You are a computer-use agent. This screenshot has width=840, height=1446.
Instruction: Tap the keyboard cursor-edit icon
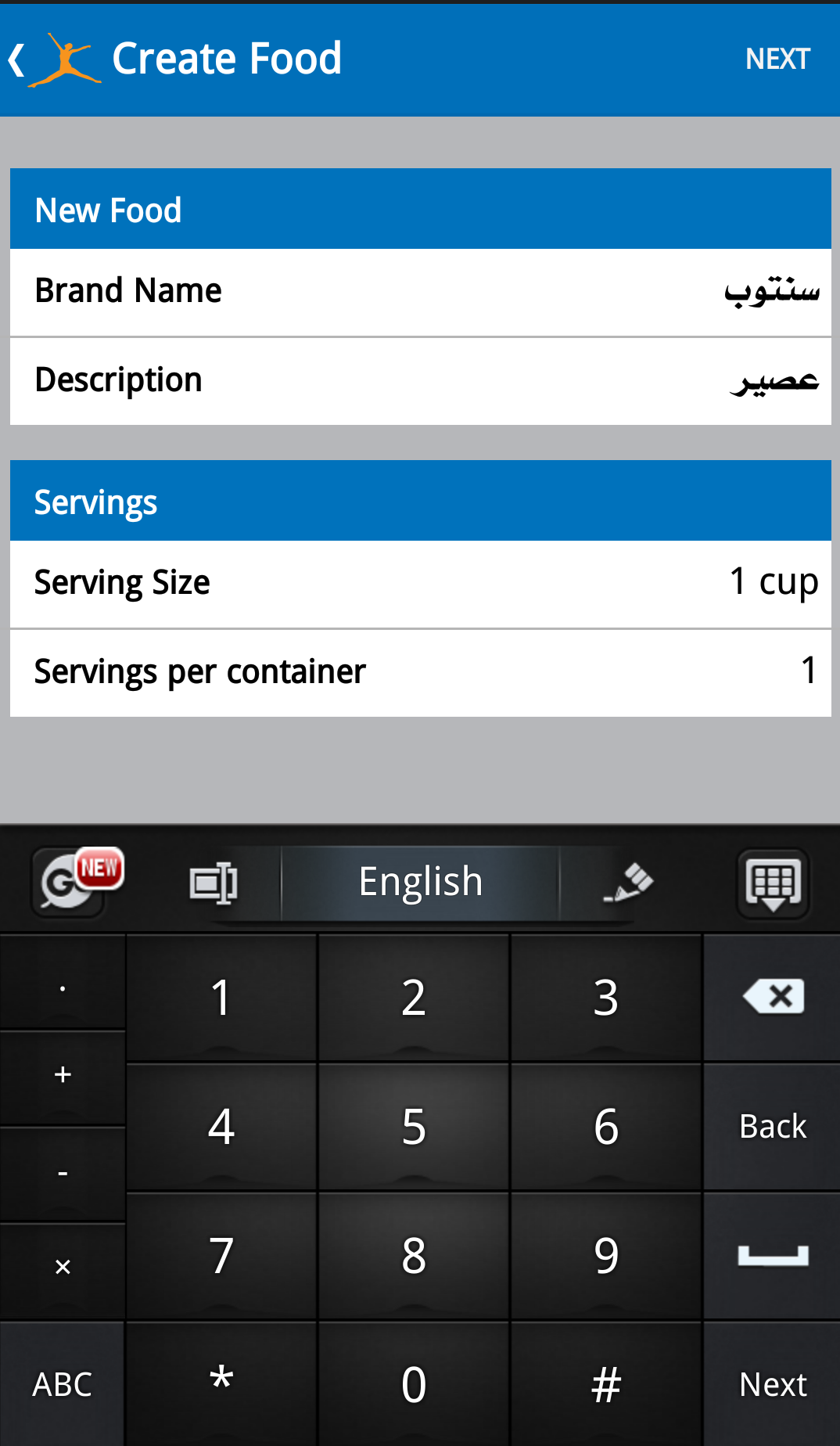[x=214, y=883]
